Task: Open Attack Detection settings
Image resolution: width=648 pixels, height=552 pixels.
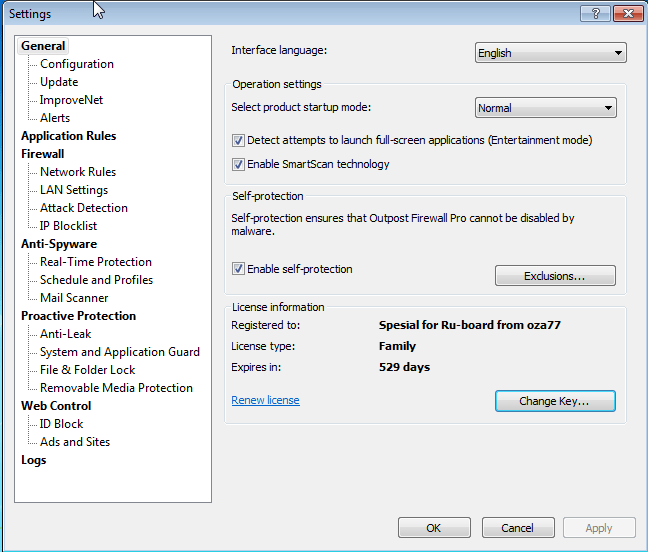Action: [84, 208]
